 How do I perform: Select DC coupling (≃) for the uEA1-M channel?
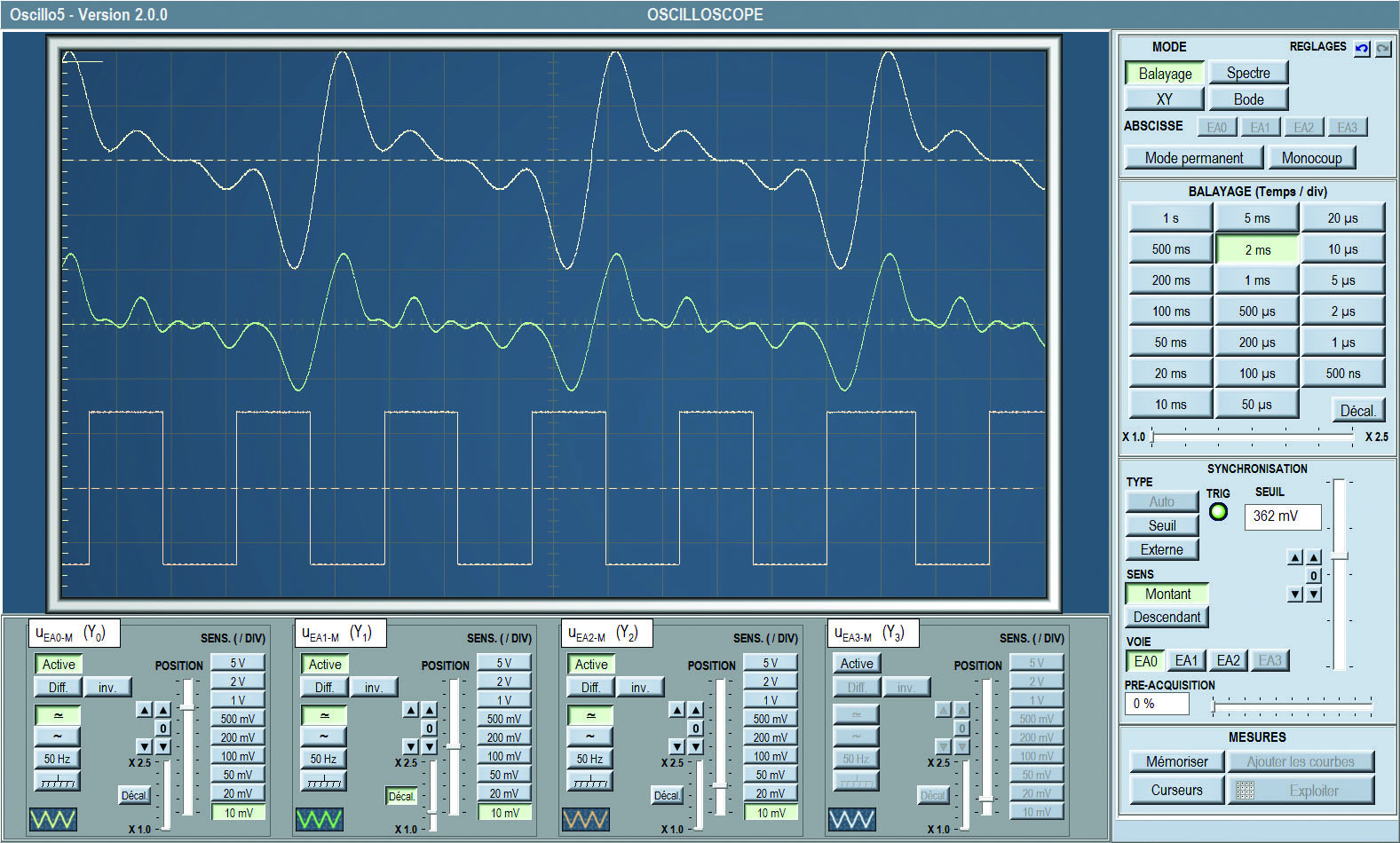pos(323,715)
